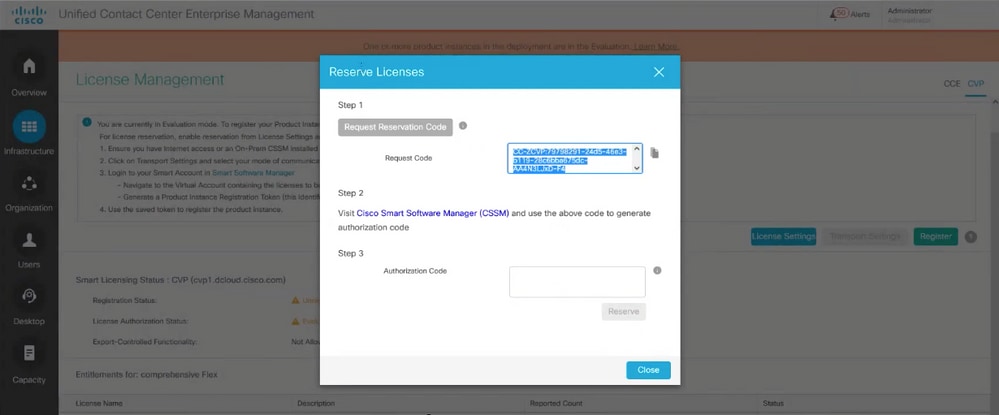Click the Reported Count column header

(x=556, y=404)
